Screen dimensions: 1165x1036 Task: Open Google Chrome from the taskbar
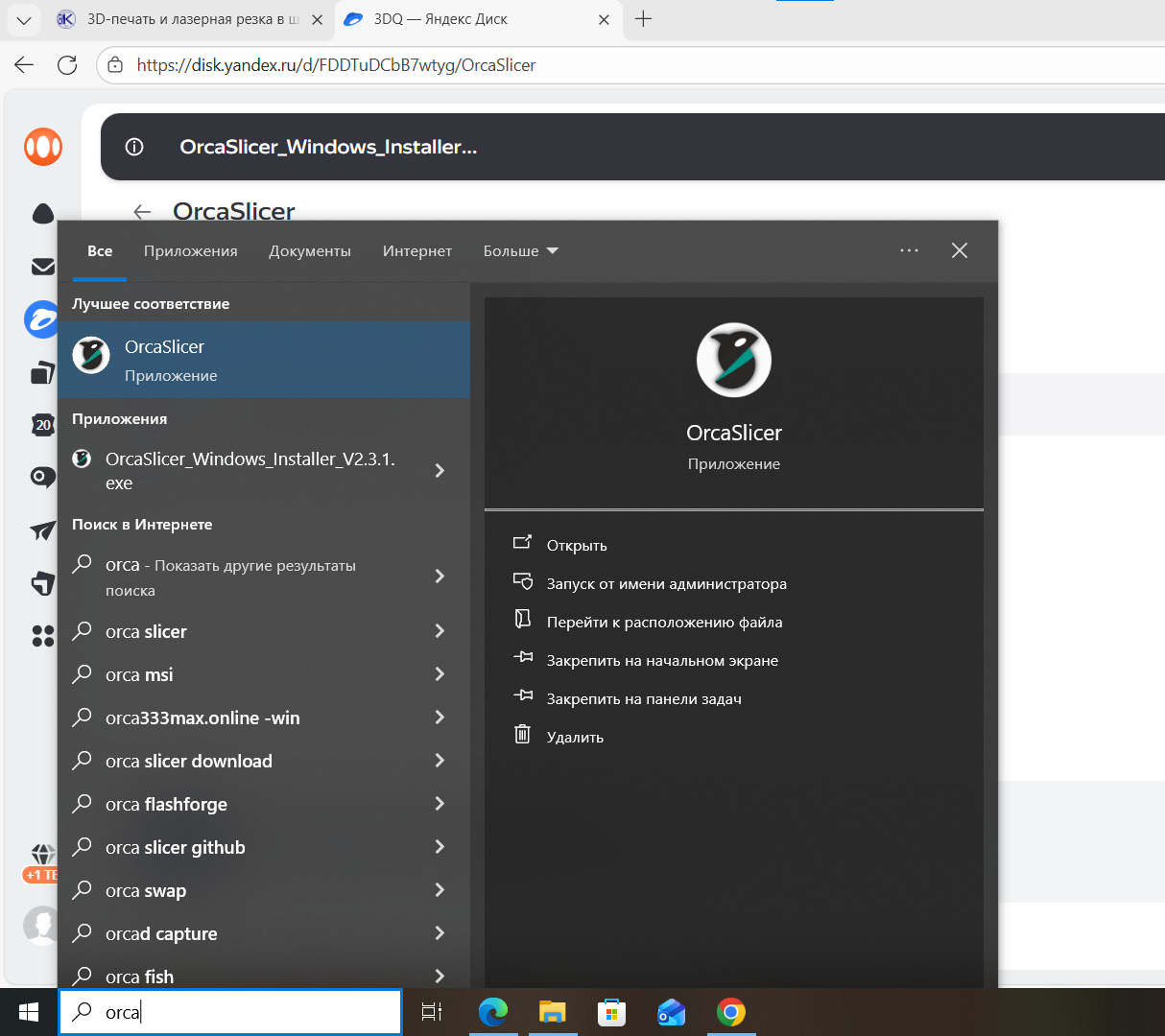coord(731,1012)
